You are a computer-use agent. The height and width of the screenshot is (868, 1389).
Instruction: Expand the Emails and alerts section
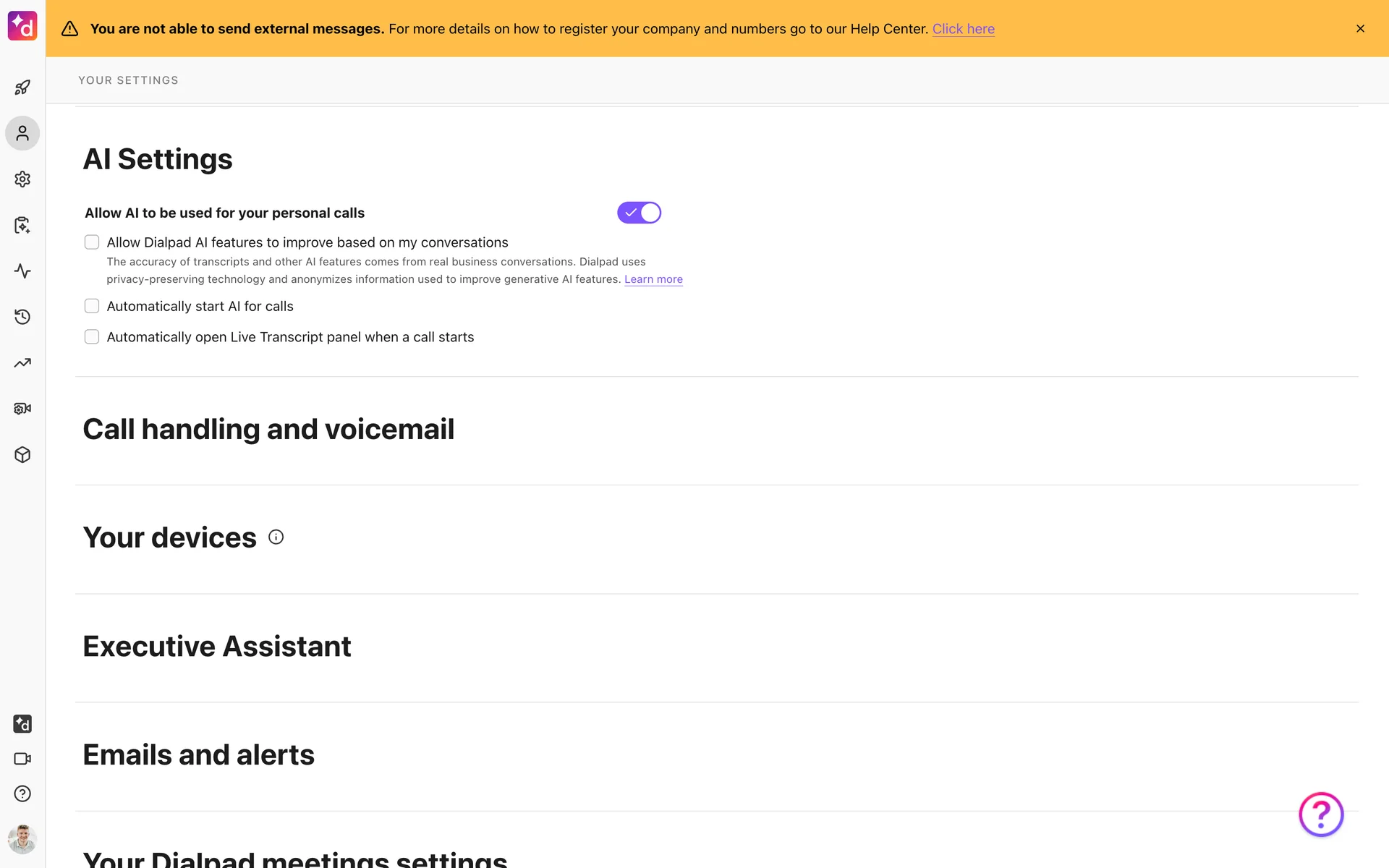(198, 755)
